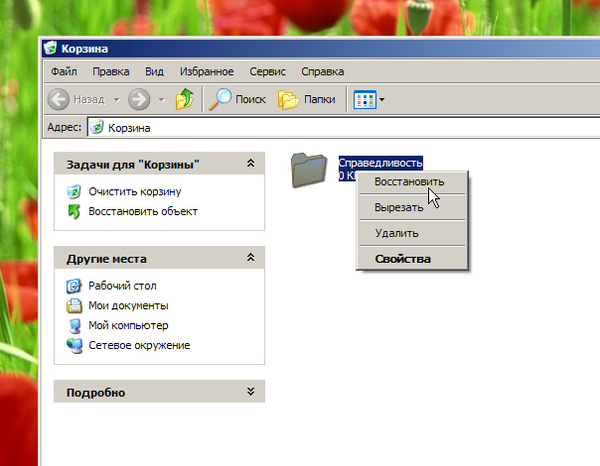Image resolution: width=600 pixels, height=466 pixels.
Task: Click the Up folder icon
Action: (185, 100)
